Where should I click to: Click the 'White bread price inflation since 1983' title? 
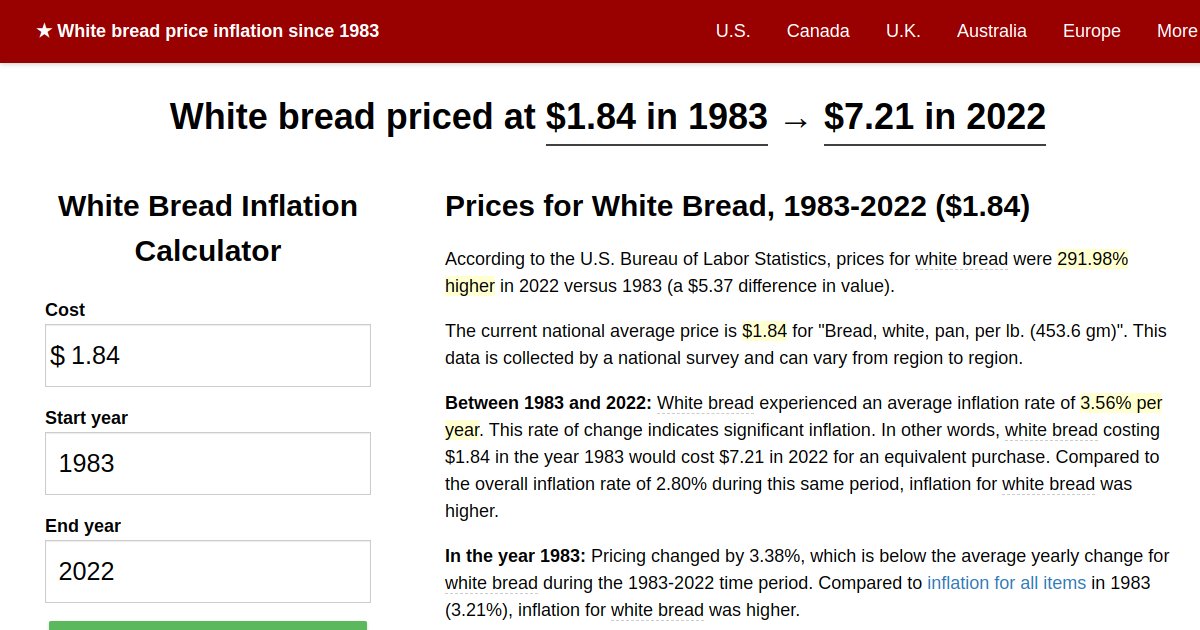pos(219,31)
